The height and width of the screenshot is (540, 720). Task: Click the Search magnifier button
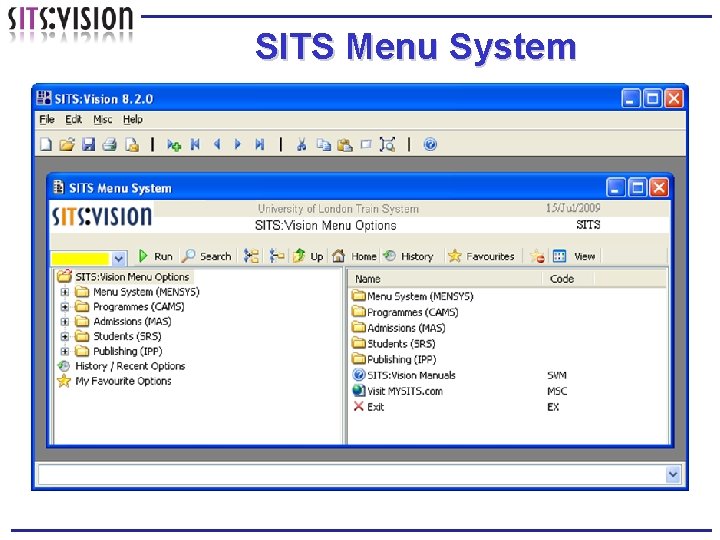[x=206, y=256]
